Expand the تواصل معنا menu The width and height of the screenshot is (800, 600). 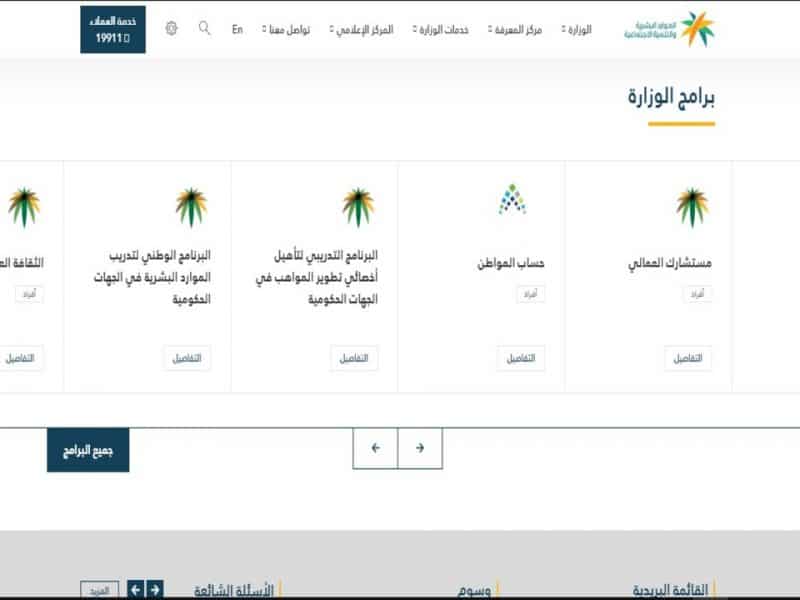pyautogui.click(x=286, y=30)
